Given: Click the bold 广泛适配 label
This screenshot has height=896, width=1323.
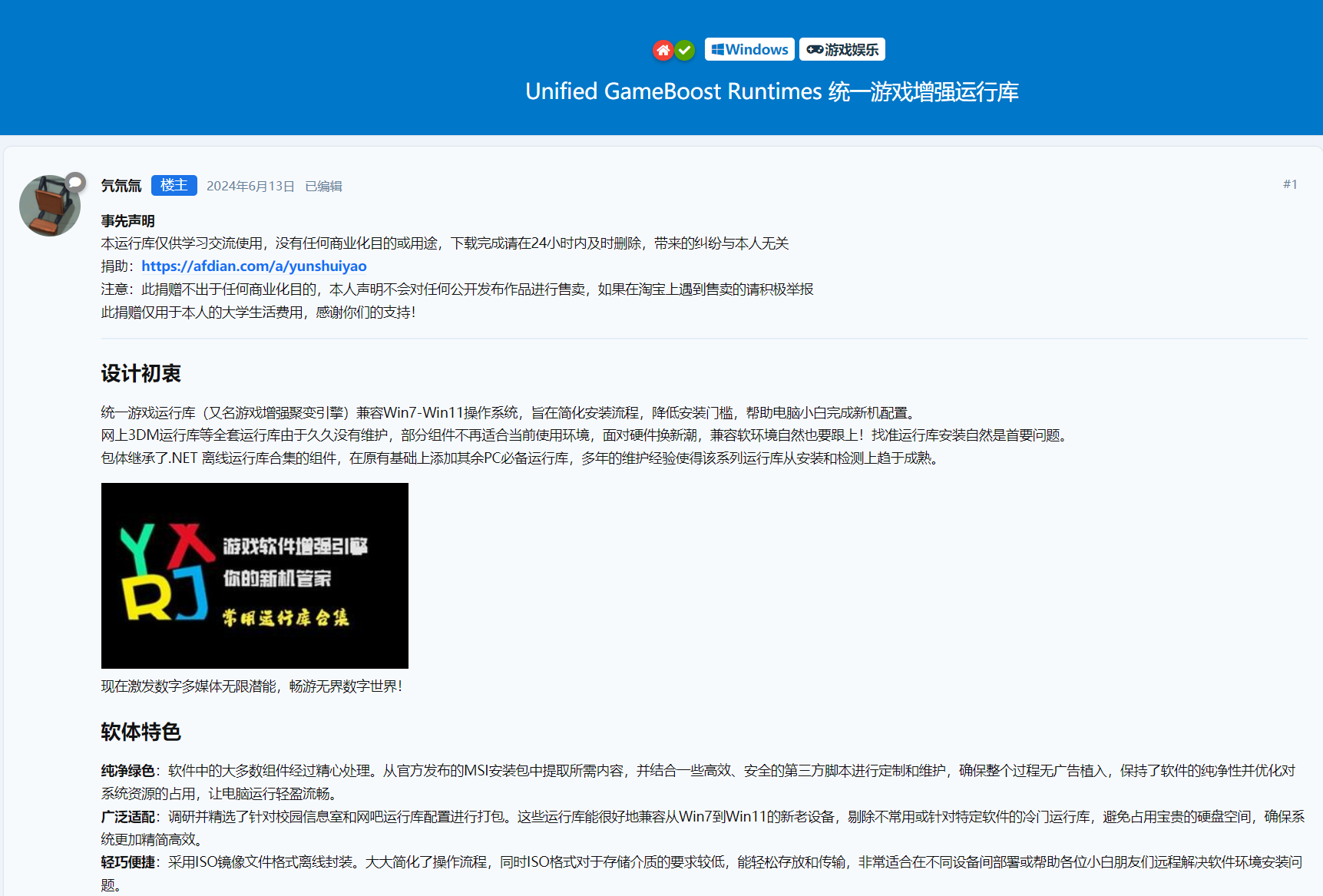Looking at the screenshot, I should (x=127, y=817).
